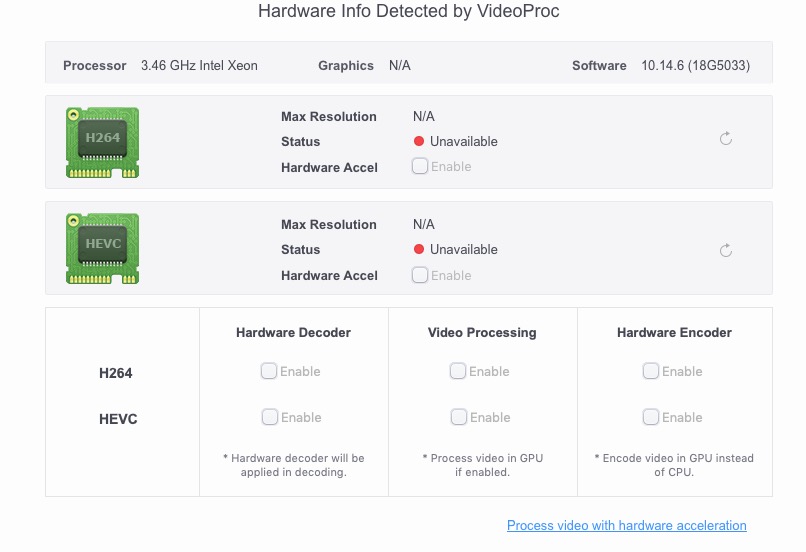
Task: Click the HEVC chip icon
Action: tap(102, 250)
